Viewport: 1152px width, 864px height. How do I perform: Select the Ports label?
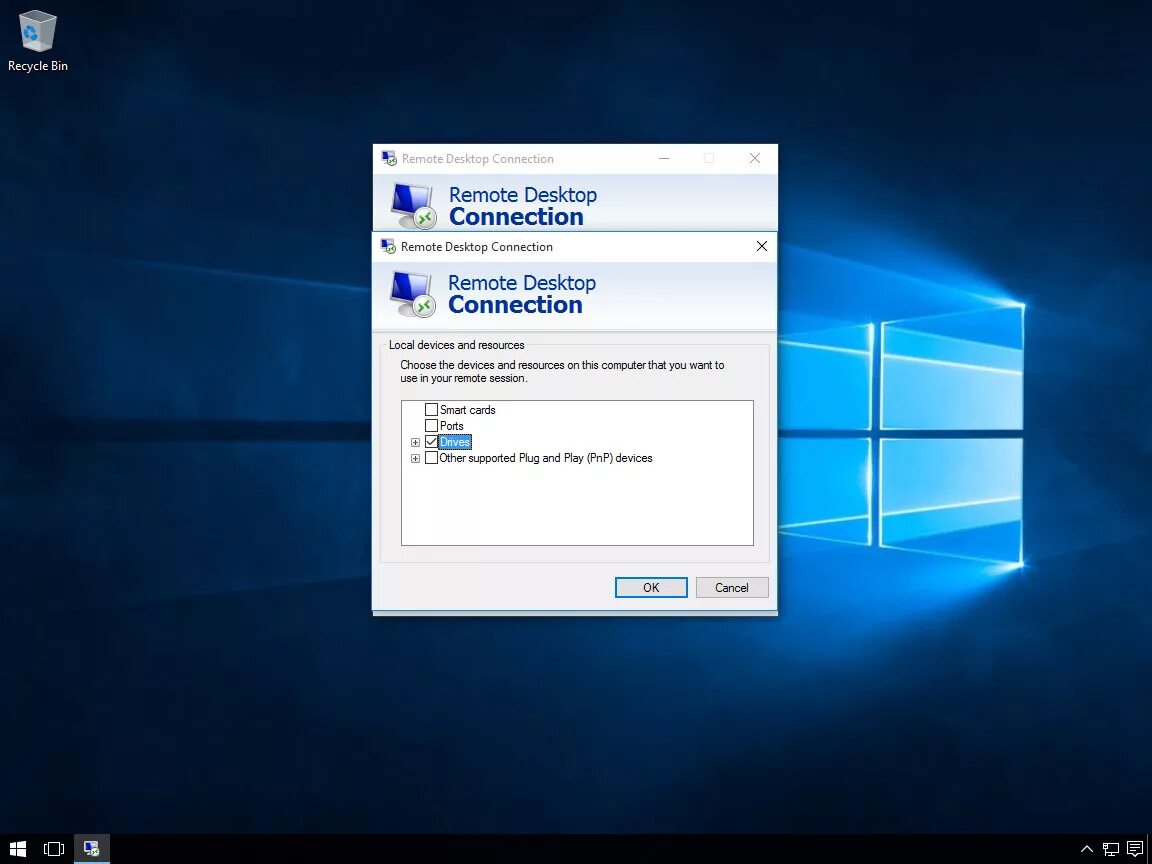[451, 426]
